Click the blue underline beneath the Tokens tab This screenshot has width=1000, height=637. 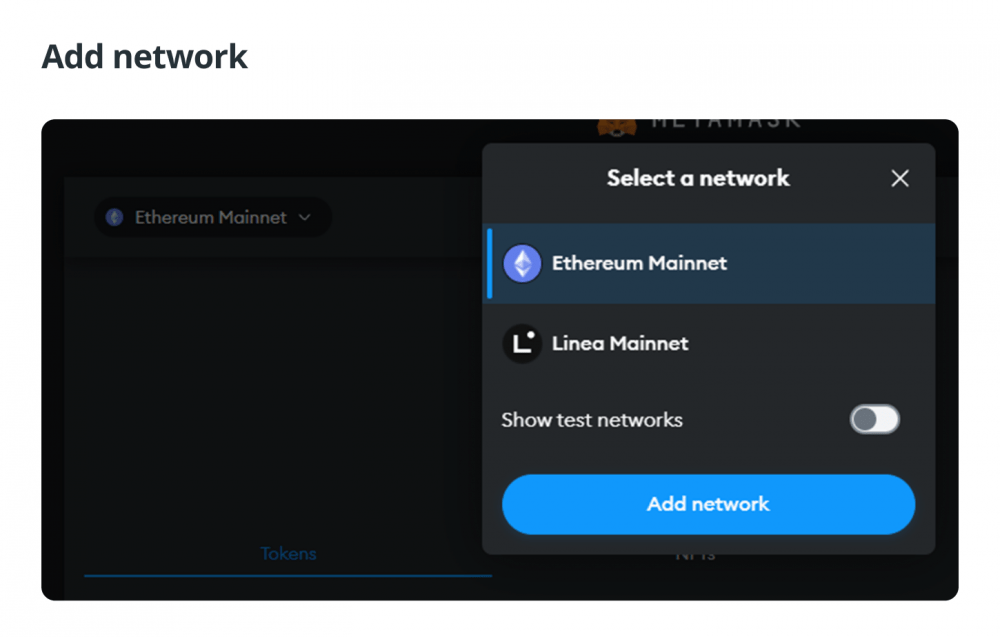tap(288, 575)
